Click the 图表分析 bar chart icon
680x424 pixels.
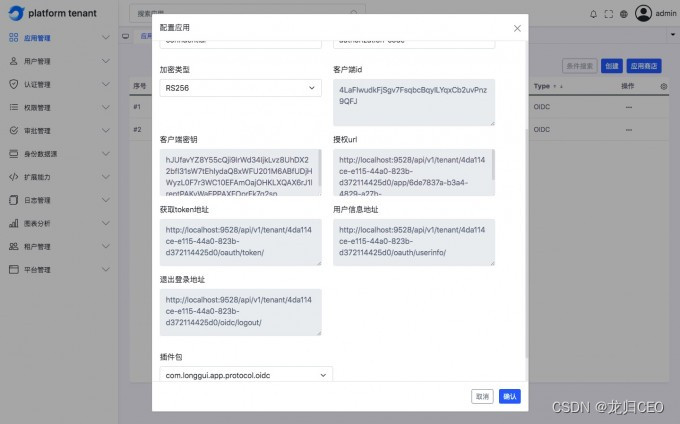(13, 223)
